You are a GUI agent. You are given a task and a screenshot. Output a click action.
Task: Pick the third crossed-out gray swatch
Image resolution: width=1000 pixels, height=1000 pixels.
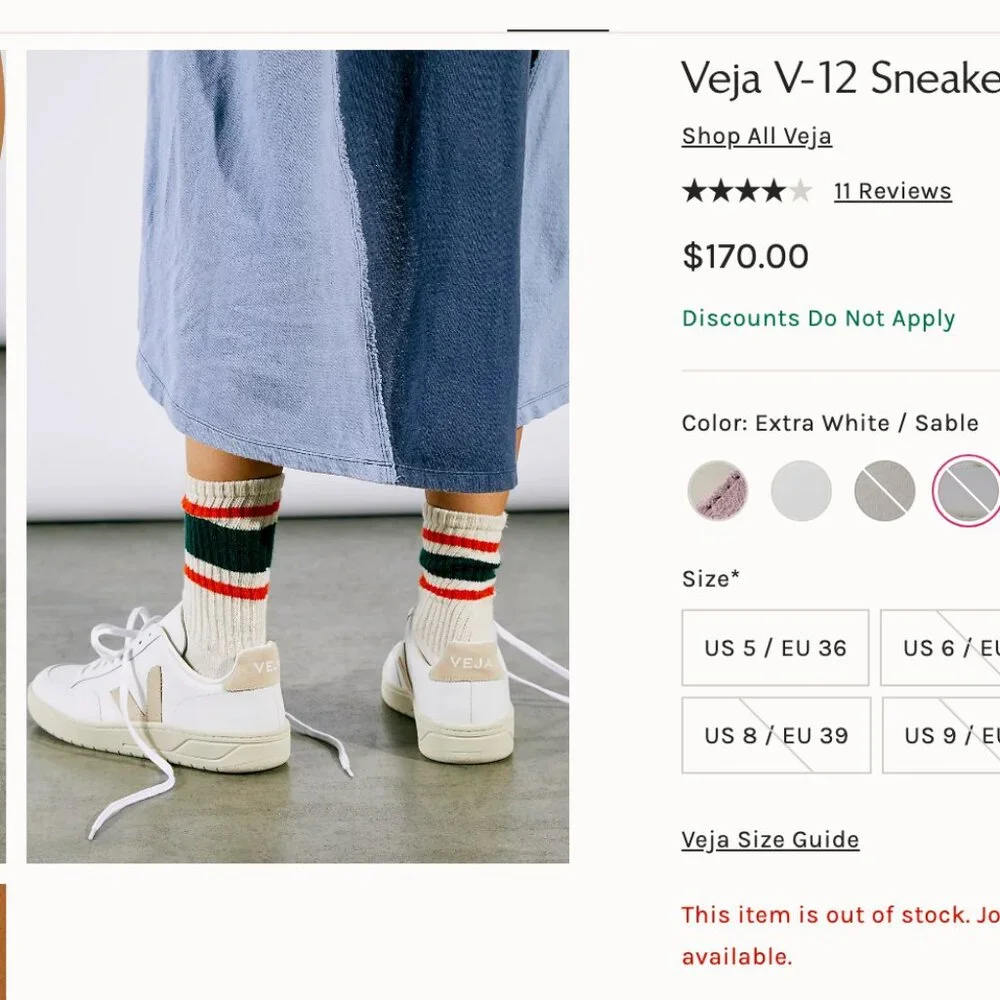pyautogui.click(x=884, y=490)
